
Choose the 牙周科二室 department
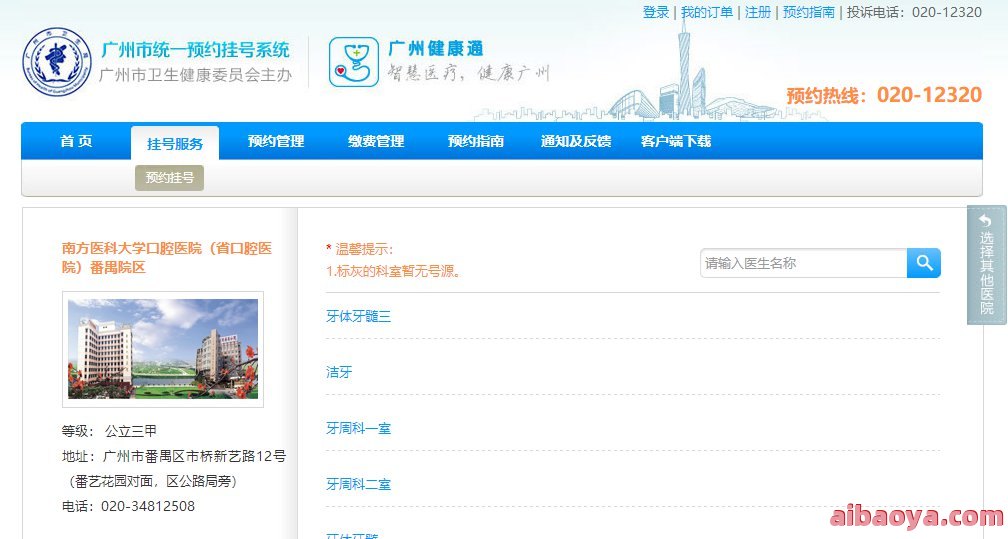358,484
